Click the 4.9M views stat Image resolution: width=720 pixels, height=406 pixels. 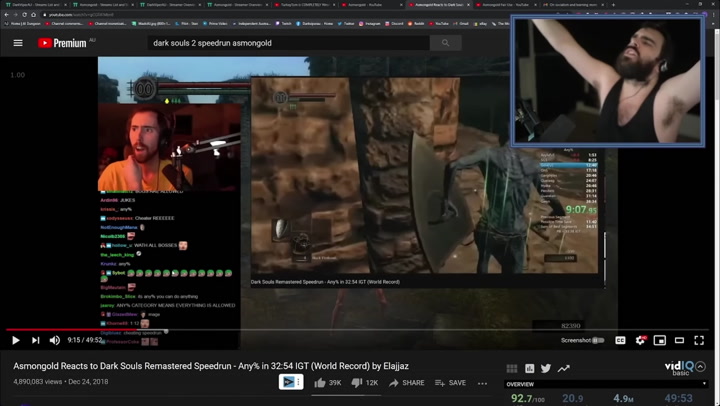click(623, 399)
